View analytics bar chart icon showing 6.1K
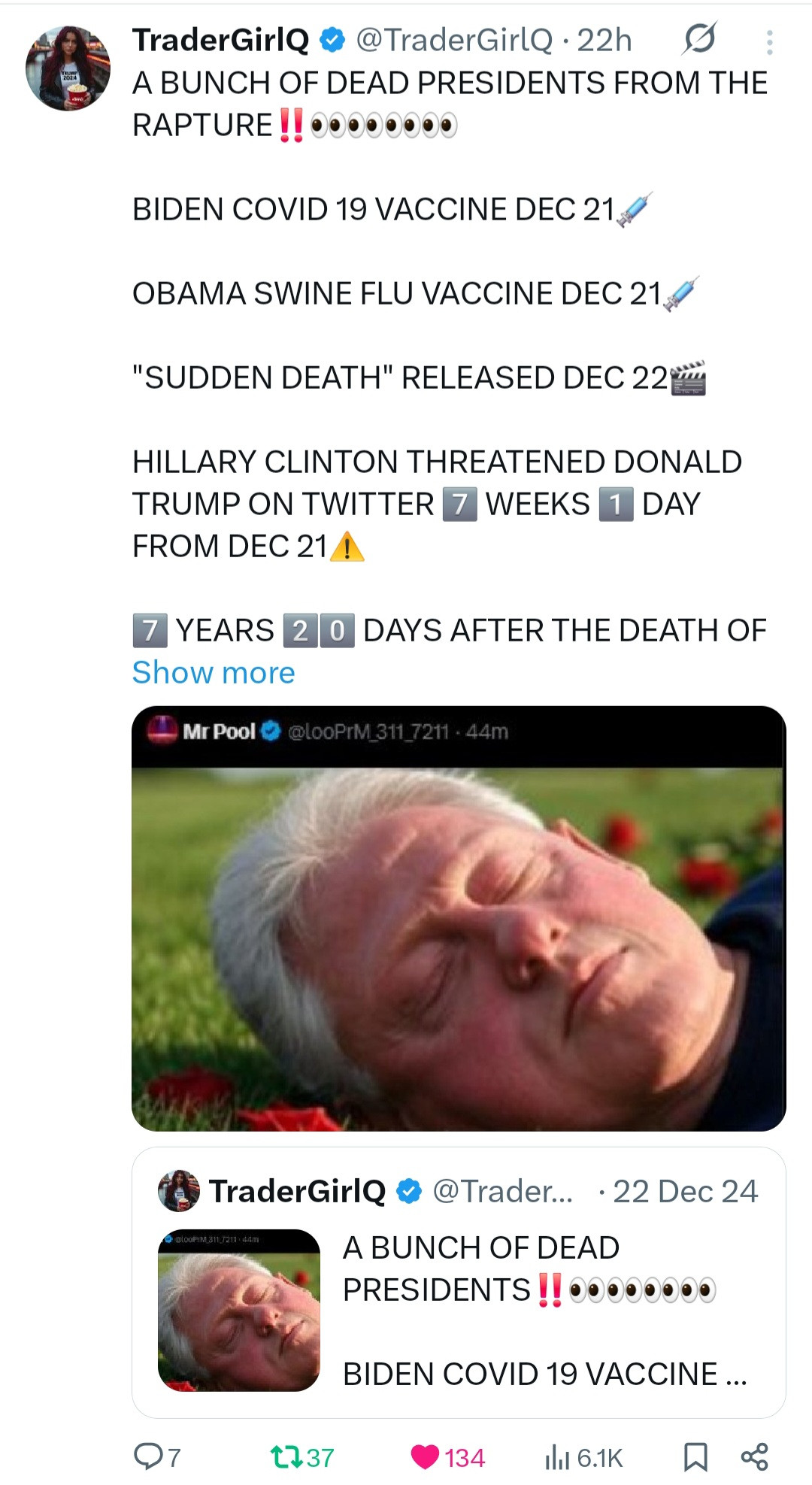 pos(557,1457)
